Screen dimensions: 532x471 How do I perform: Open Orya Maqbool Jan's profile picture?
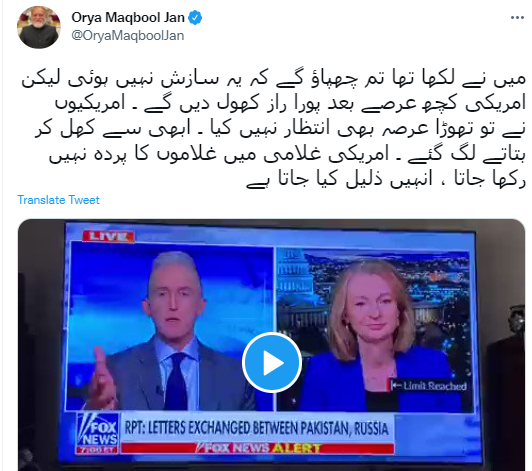[x=39, y=27]
